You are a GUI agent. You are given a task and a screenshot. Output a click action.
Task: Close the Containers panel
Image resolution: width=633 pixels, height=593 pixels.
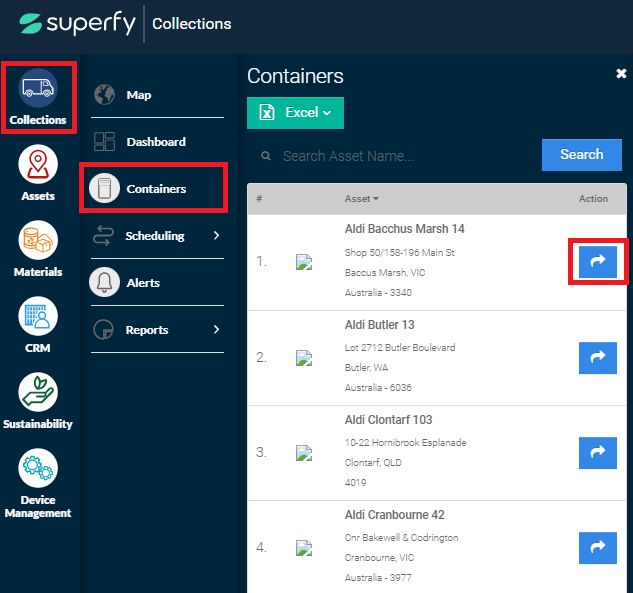point(621,73)
